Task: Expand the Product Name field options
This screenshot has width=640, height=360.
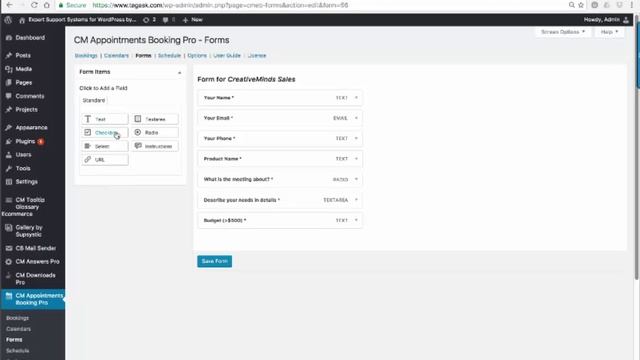Action: click(x=356, y=159)
